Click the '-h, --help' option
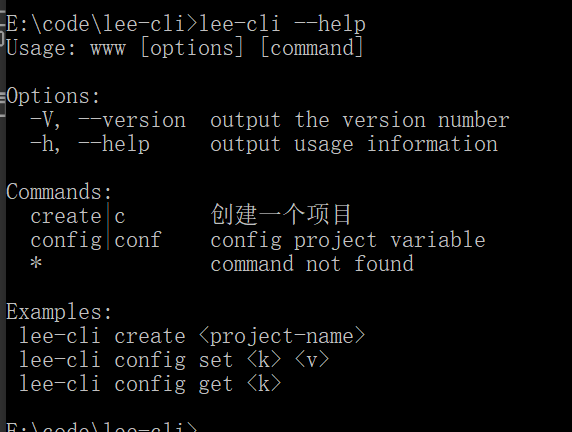Image resolution: width=572 pixels, height=432 pixels. (x=90, y=144)
